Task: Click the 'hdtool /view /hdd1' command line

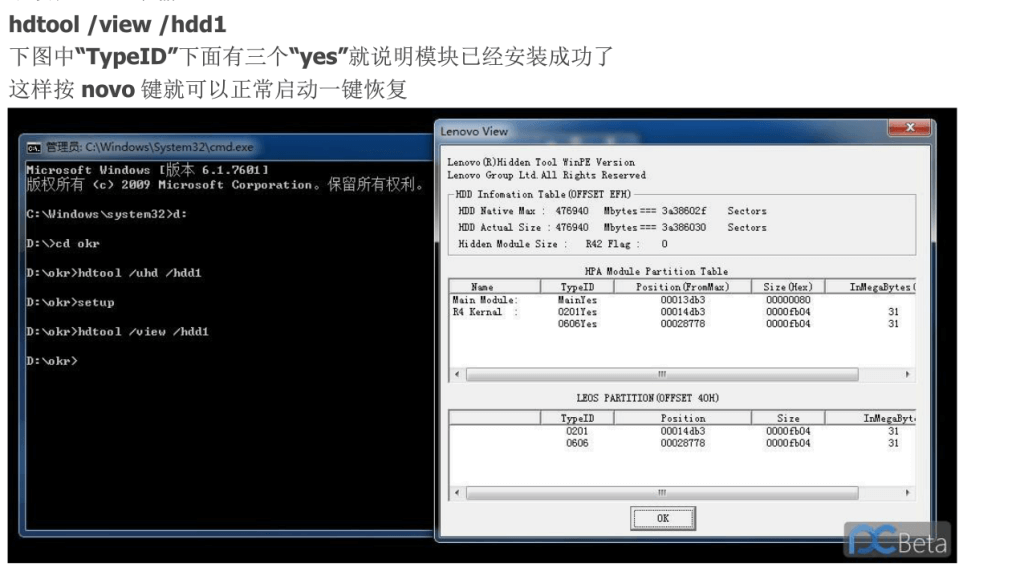Action: (x=118, y=332)
